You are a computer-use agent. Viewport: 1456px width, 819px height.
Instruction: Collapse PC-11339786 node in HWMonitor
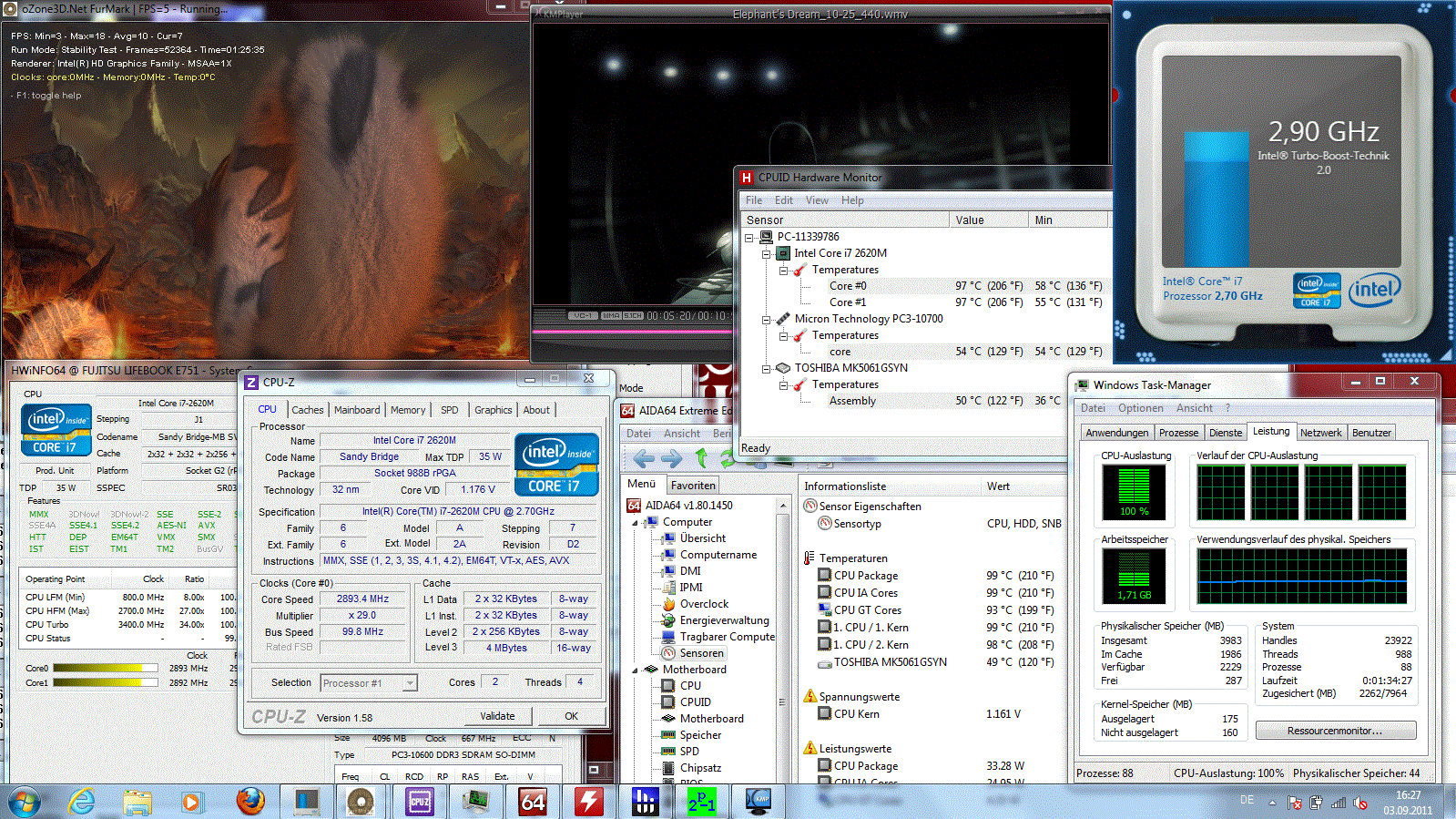[x=749, y=238]
